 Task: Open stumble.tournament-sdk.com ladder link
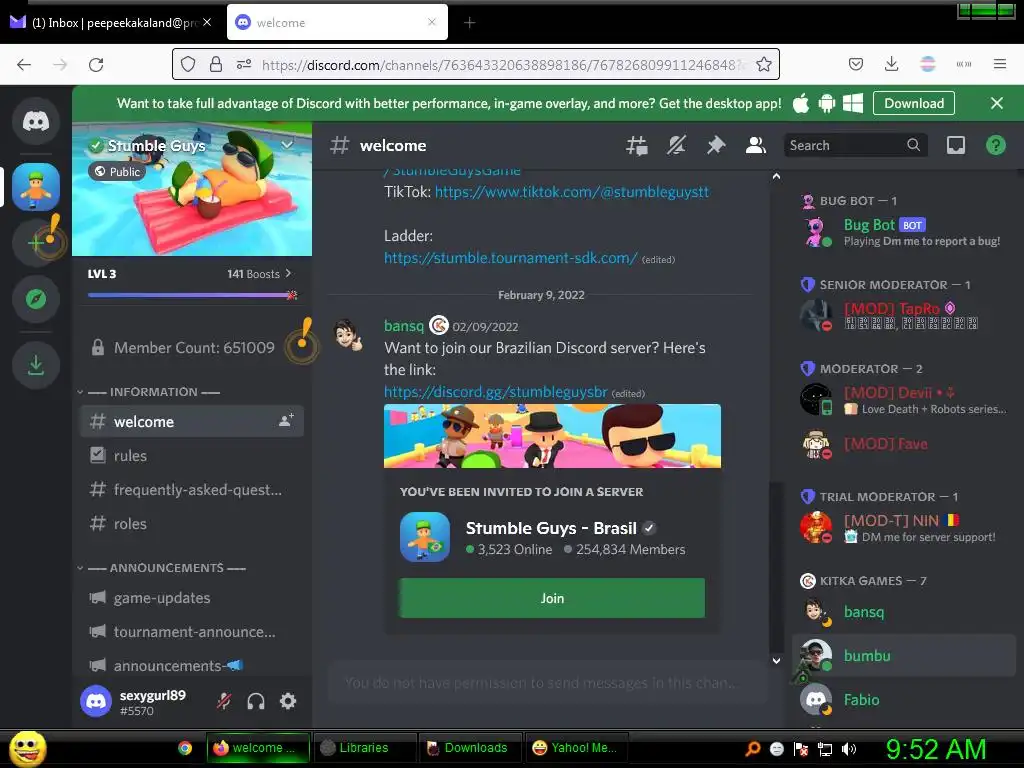[510, 258]
